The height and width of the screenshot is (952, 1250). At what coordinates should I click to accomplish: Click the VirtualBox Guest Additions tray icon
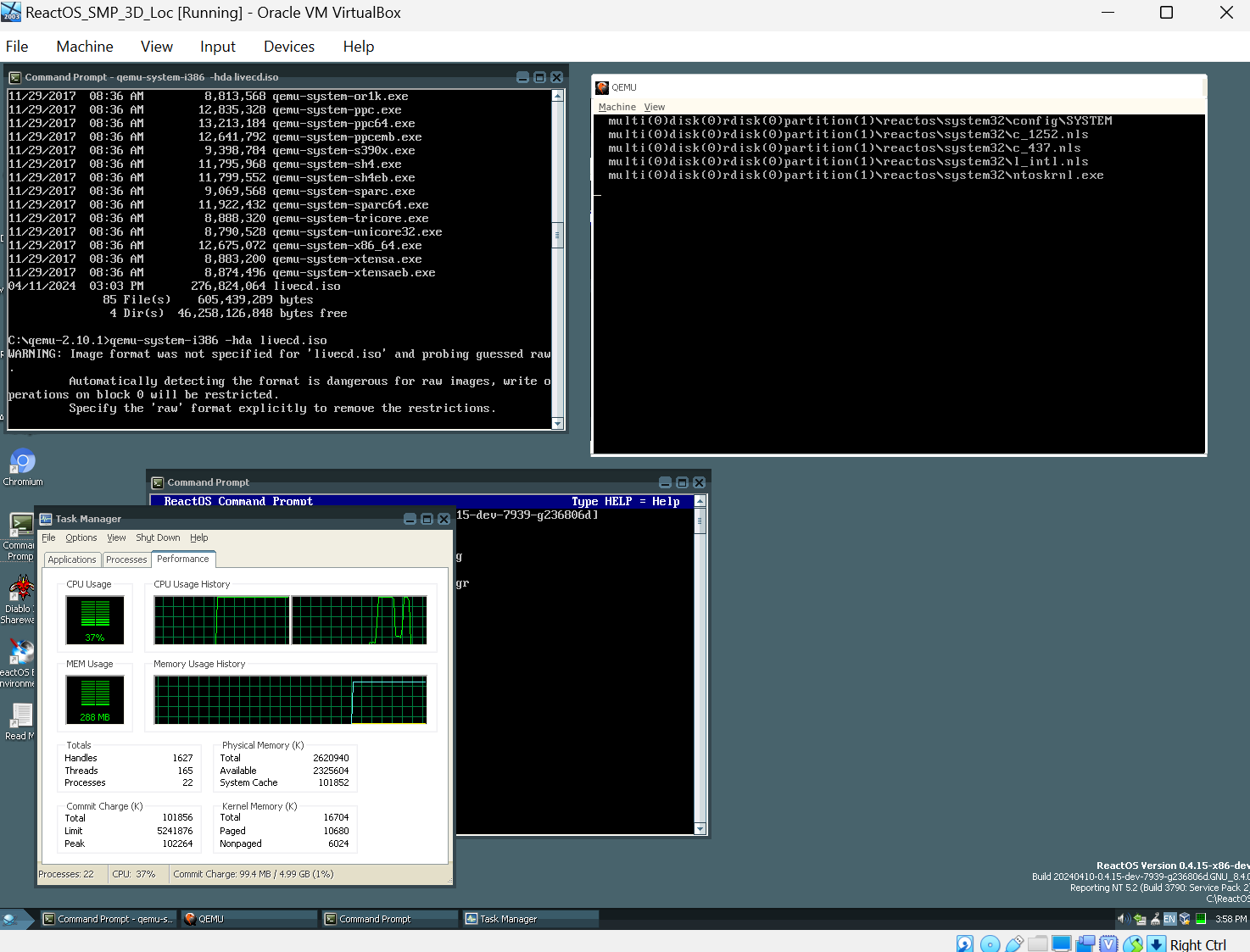click(x=1185, y=919)
